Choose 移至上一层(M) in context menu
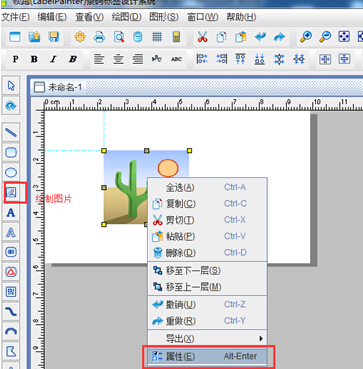Image resolution: width=363 pixels, height=369 pixels. pos(207,287)
